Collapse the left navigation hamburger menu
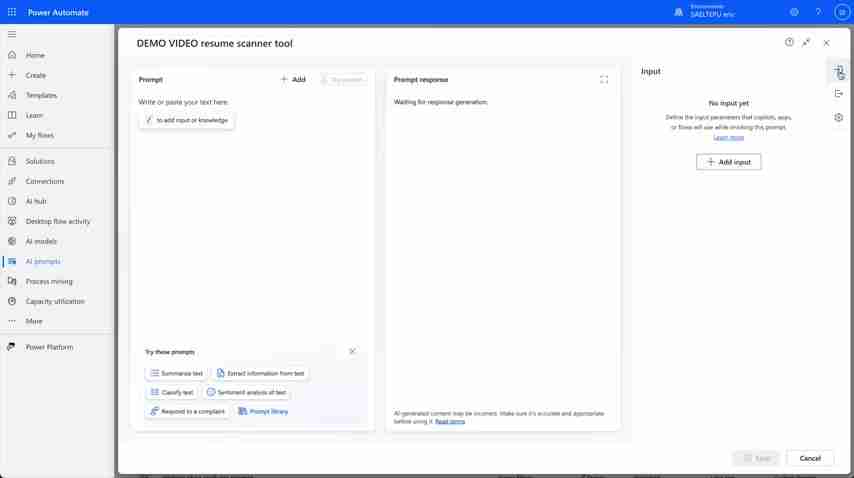The image size is (854, 478). pos(12,34)
